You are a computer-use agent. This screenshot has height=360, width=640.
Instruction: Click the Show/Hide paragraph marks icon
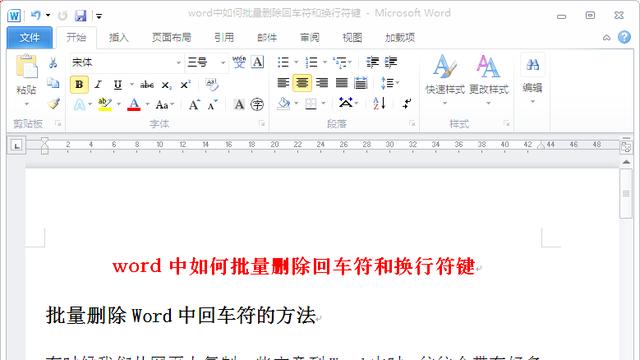coord(407,103)
